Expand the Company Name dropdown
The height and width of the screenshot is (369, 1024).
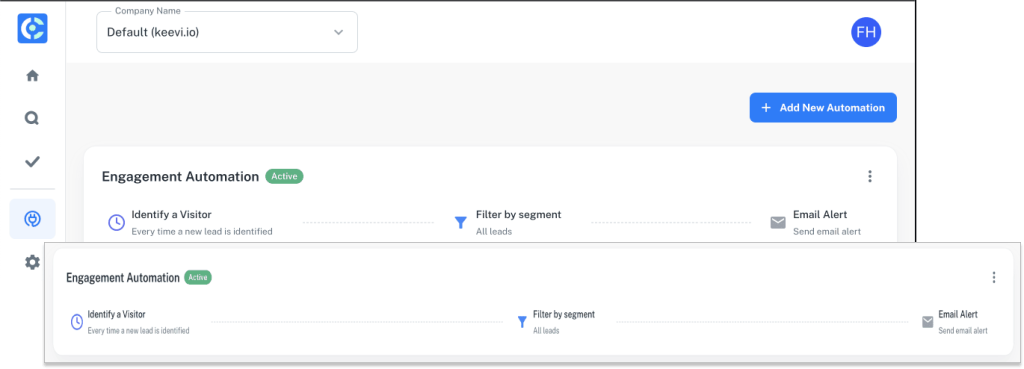[x=227, y=32]
